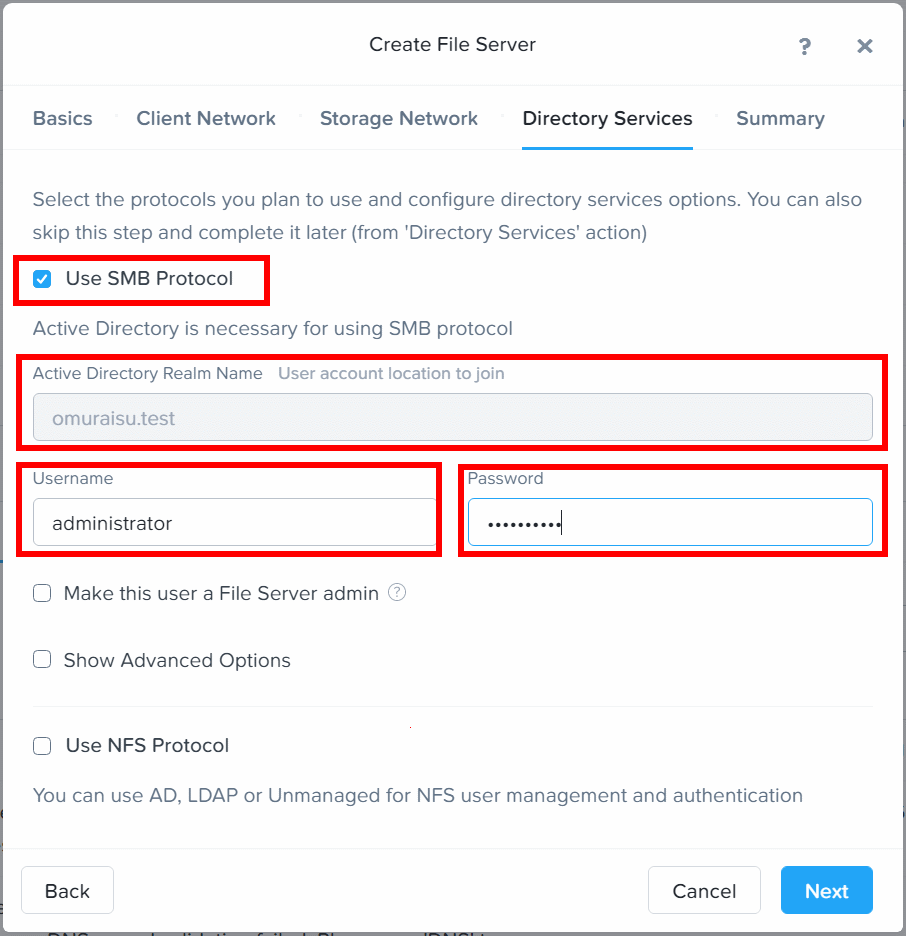Close the Create File Server dialog
The image size is (906, 936).
pyautogui.click(x=865, y=46)
